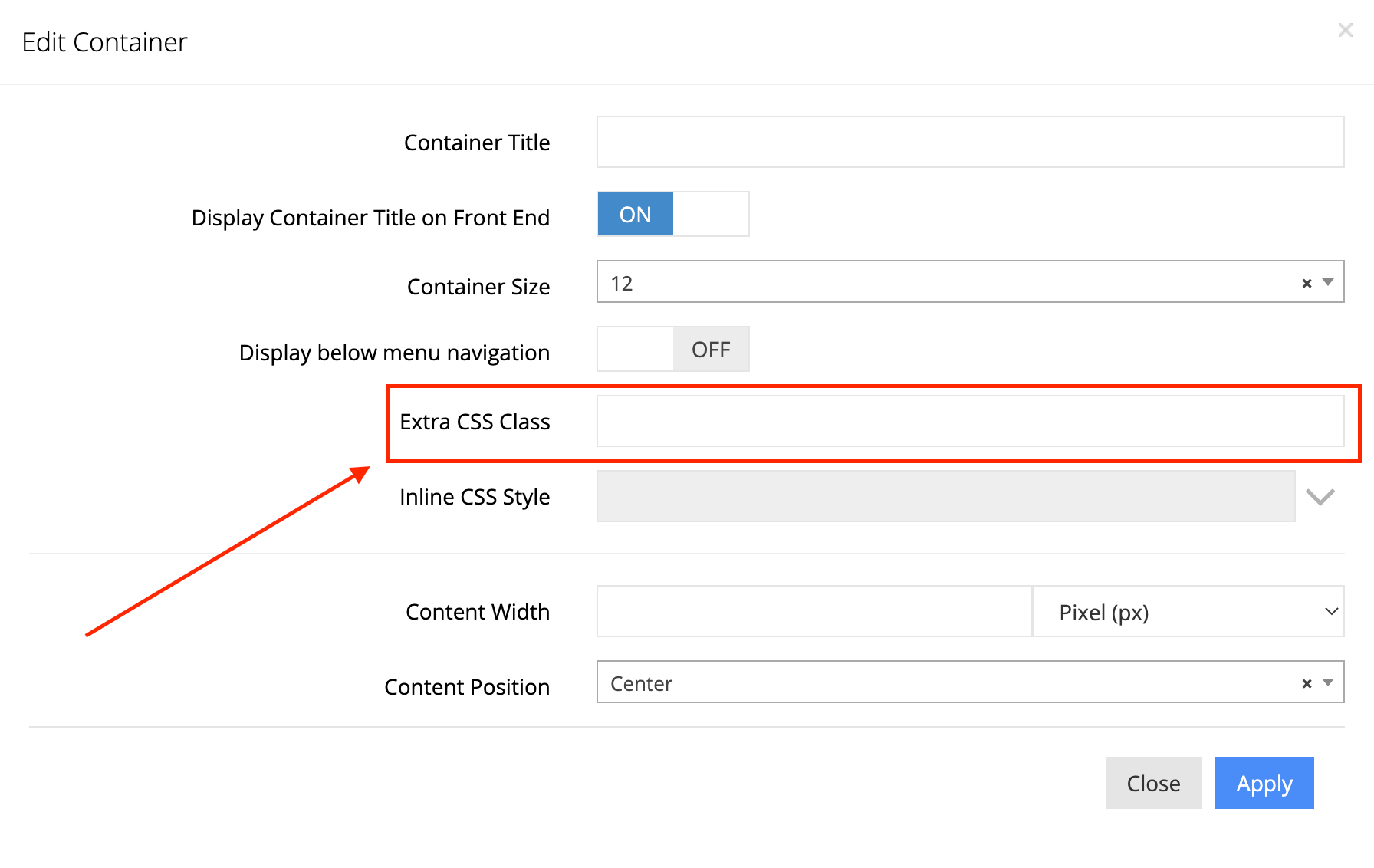The width and height of the screenshot is (1374, 868).
Task: Close the dialog with the Close button
Action: point(1153,783)
